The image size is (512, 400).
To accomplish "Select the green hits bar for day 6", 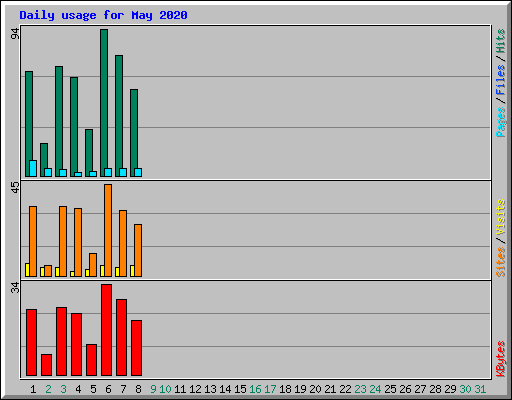I will (x=104, y=103).
